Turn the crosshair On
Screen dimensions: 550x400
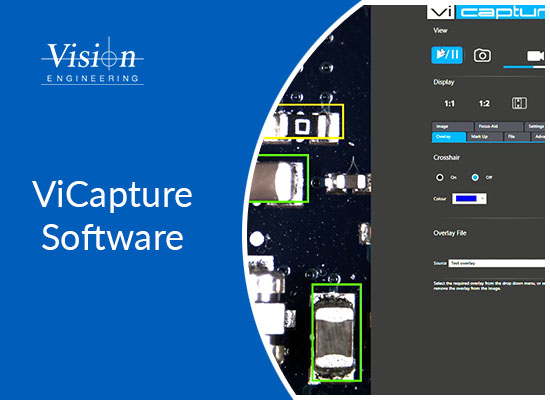[440, 177]
